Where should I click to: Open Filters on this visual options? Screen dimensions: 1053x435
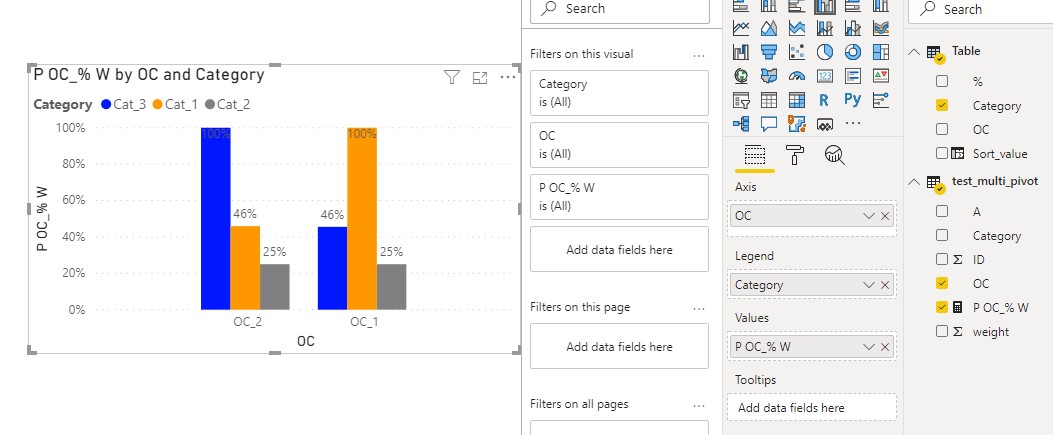pos(699,56)
